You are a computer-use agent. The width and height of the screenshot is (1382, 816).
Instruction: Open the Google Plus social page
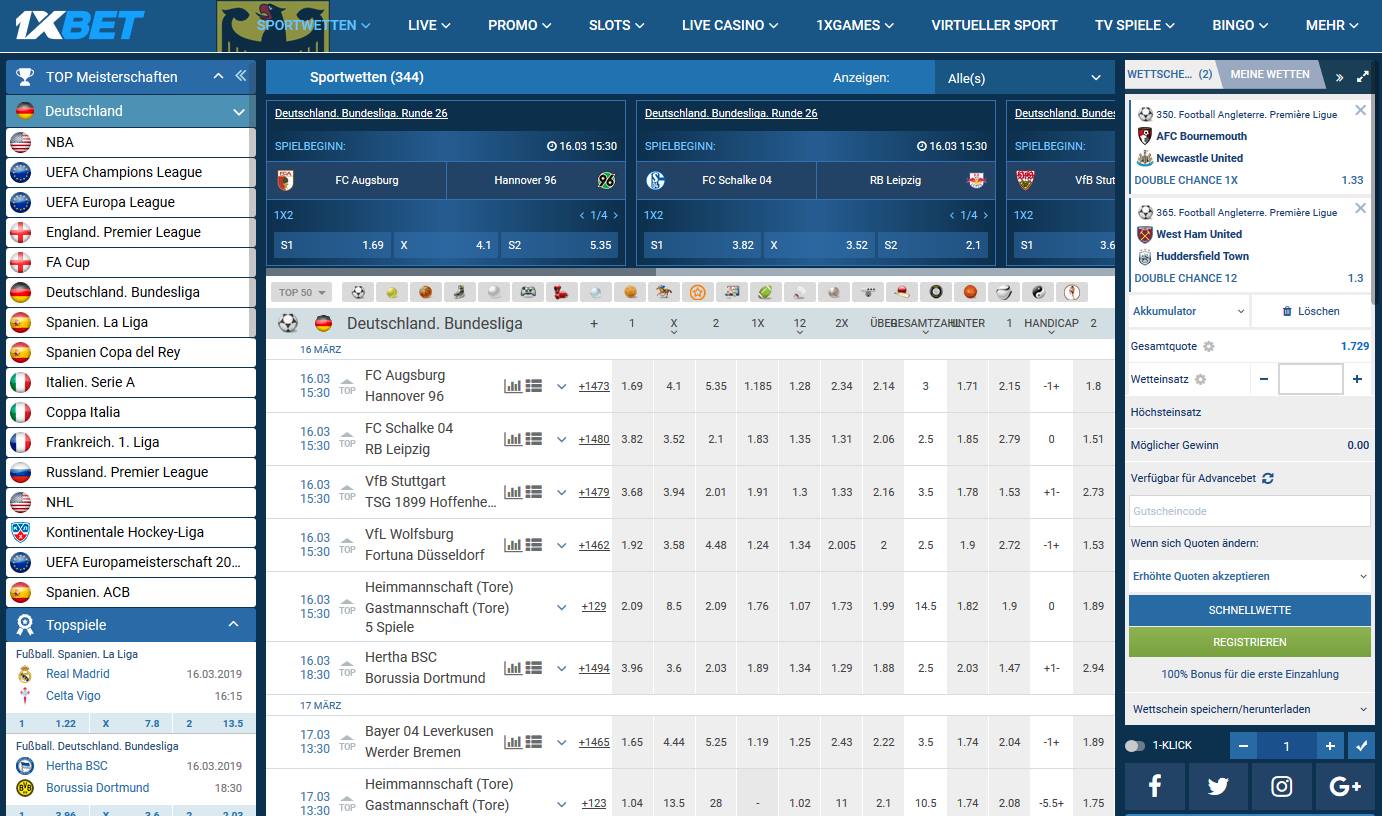[x=1345, y=787]
